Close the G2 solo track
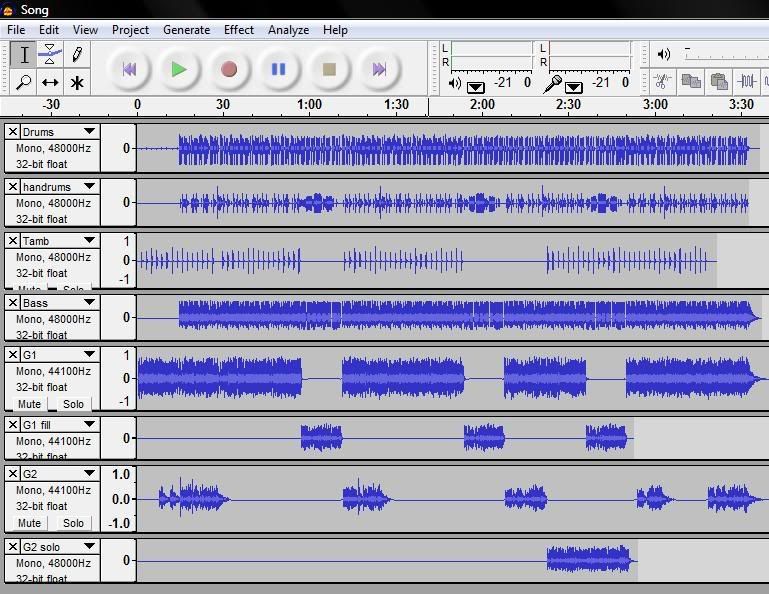The image size is (769, 594). (13, 546)
